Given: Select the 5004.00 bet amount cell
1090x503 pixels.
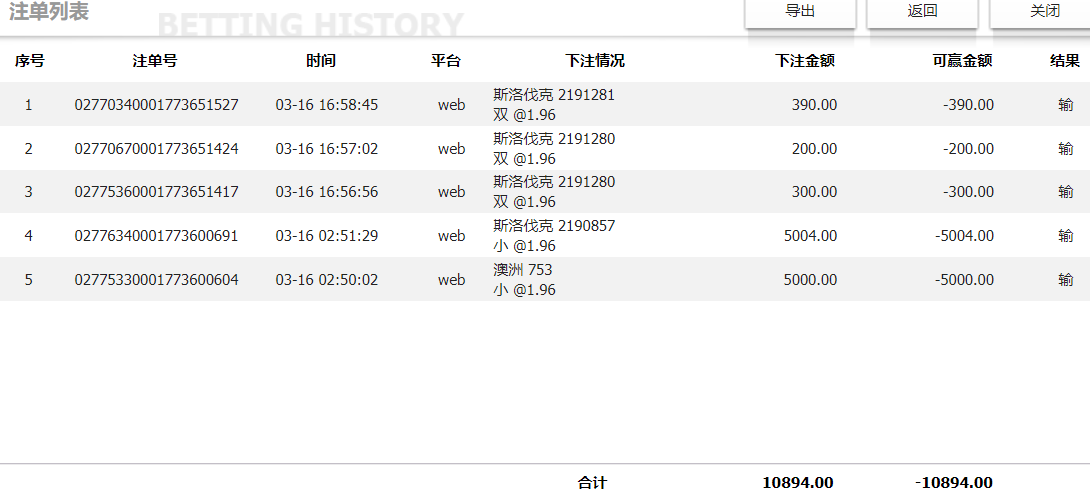Looking at the screenshot, I should click(x=811, y=236).
